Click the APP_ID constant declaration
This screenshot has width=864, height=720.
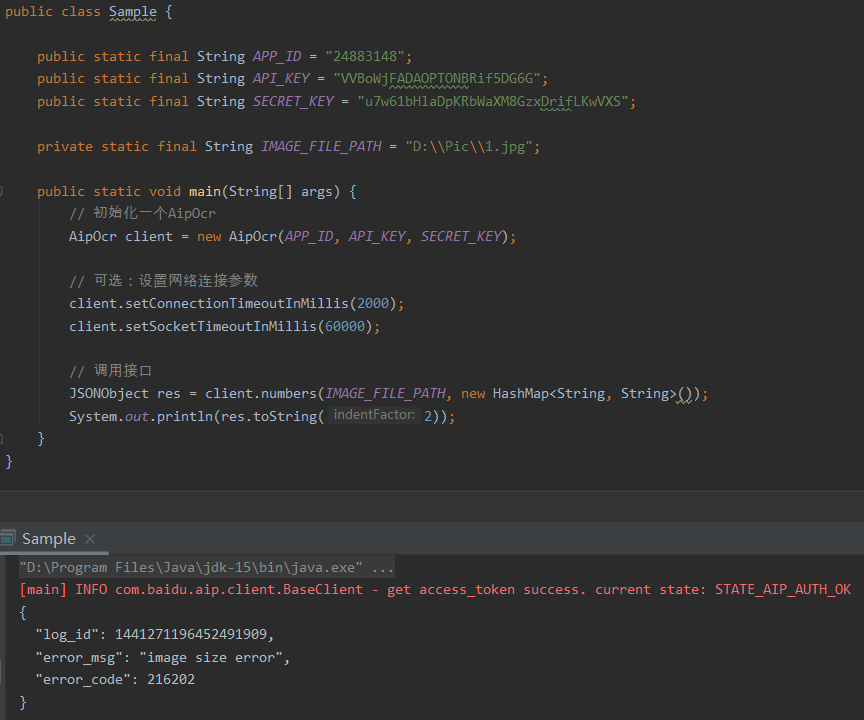coord(277,56)
